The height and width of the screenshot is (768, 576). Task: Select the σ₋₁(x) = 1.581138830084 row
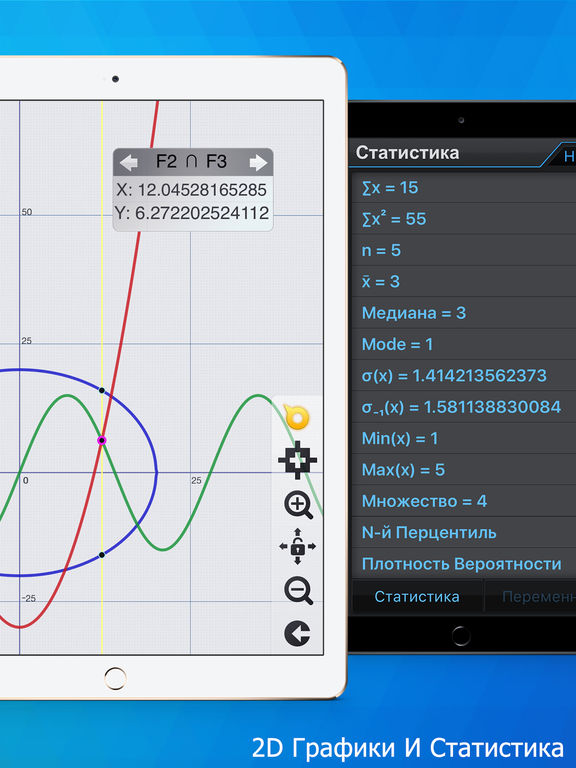coord(464,407)
